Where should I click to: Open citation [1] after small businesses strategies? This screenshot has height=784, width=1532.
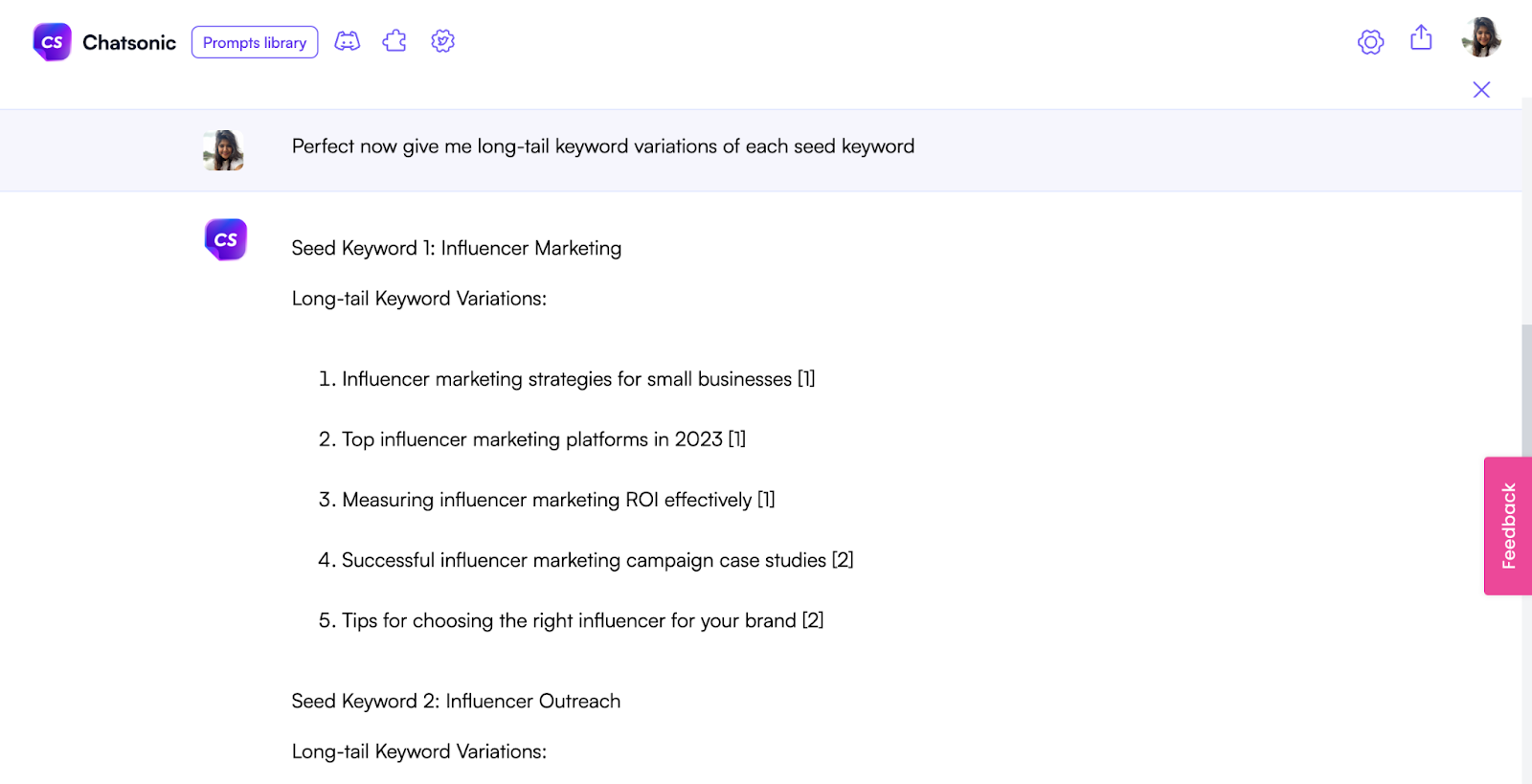click(806, 379)
